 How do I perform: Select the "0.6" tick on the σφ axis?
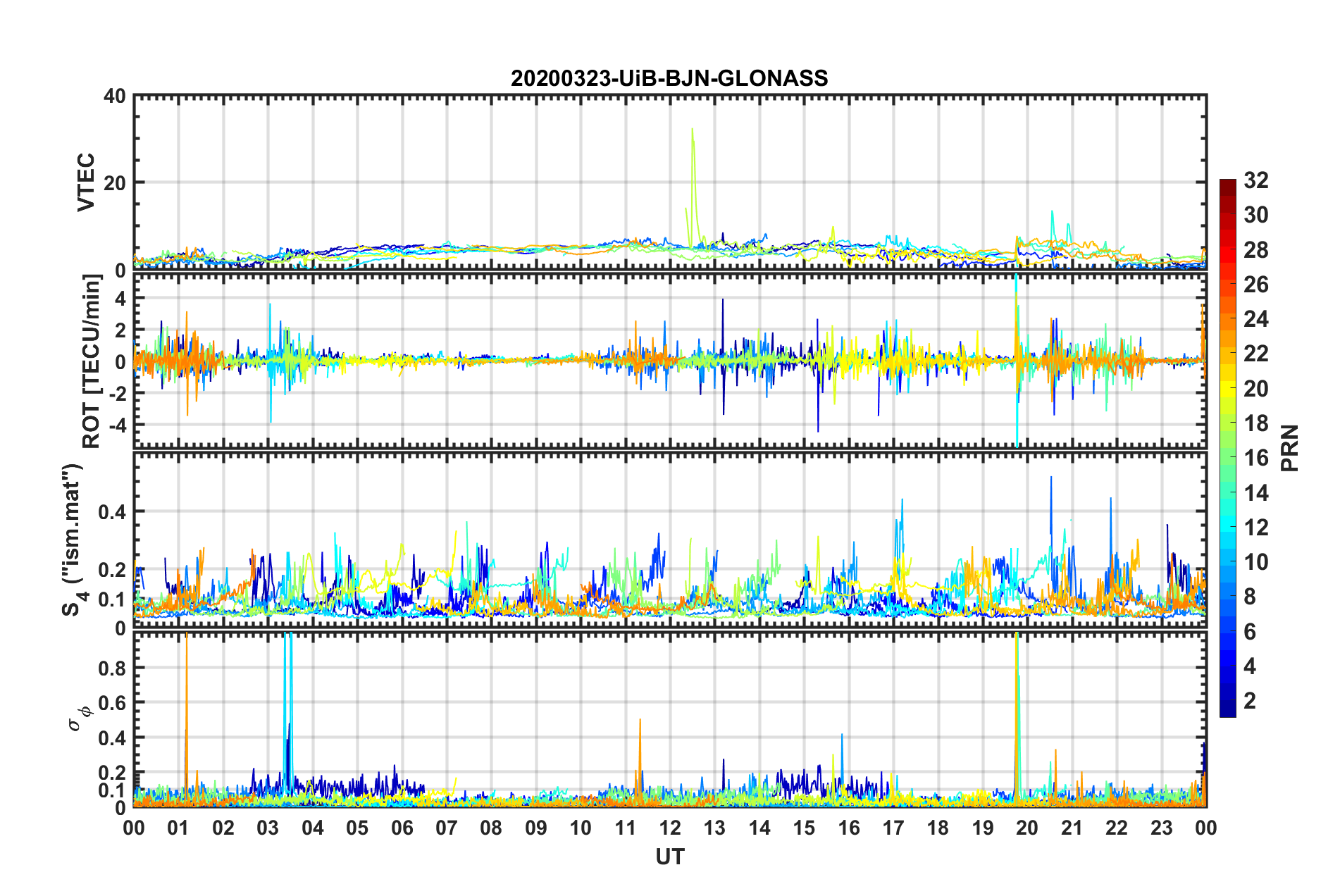point(112,703)
